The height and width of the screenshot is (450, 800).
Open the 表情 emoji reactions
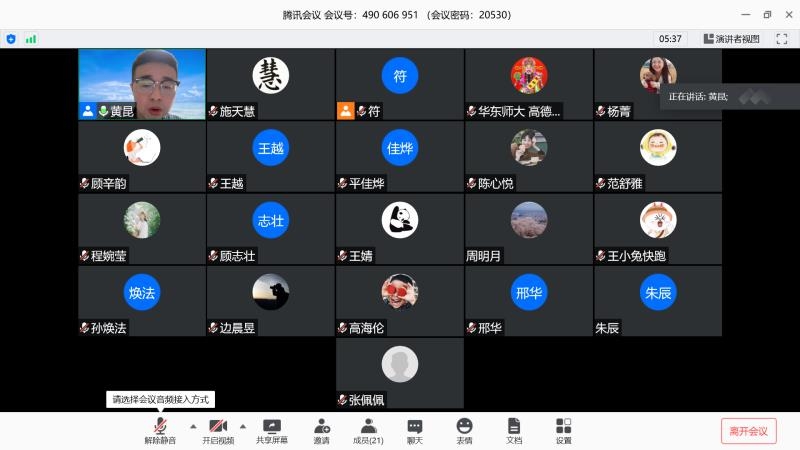click(x=464, y=430)
